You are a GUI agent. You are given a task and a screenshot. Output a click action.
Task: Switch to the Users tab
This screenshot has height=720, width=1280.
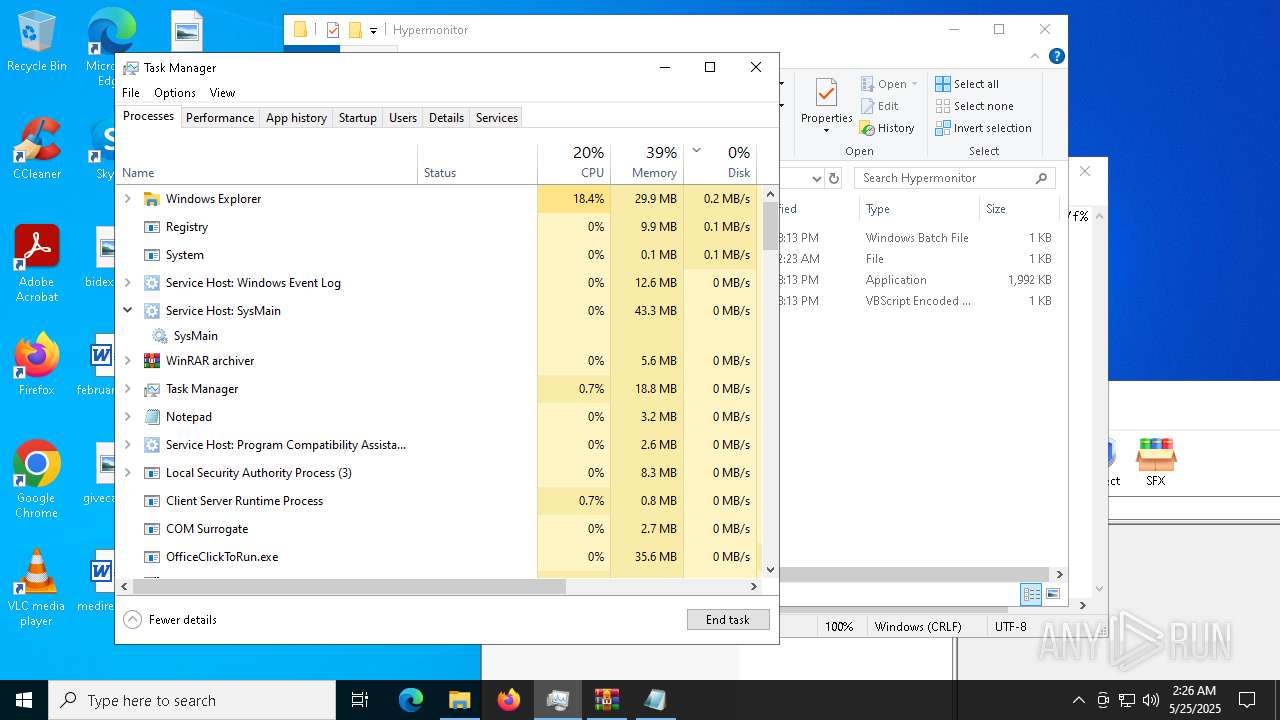403,118
